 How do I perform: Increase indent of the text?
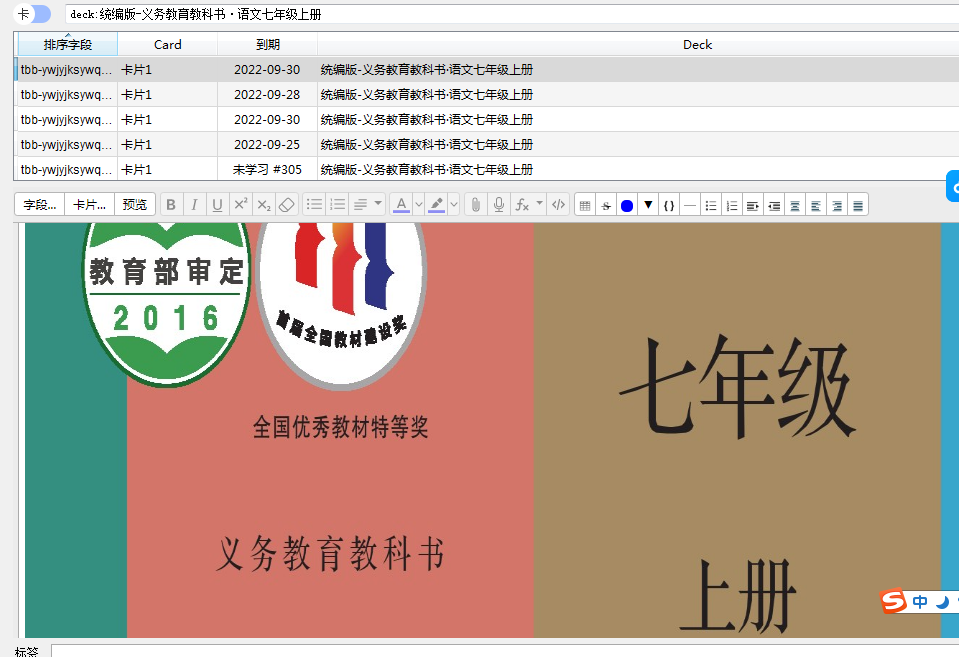(753, 206)
